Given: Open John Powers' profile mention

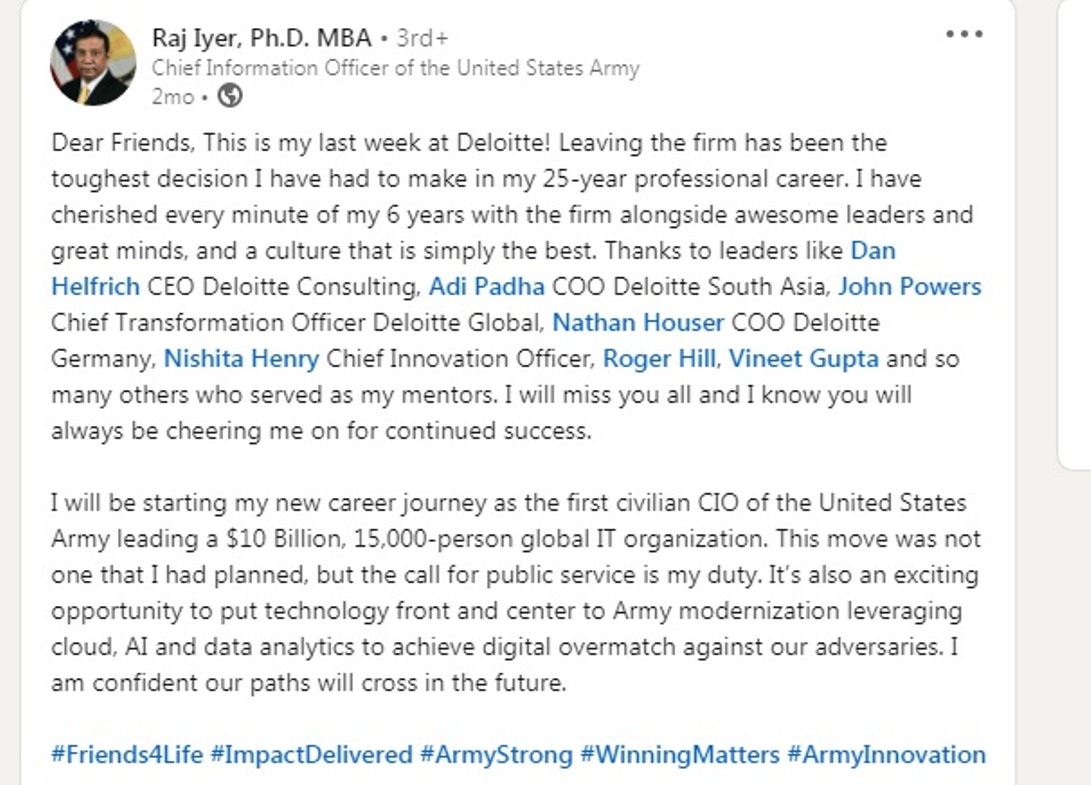Looking at the screenshot, I should (909, 287).
